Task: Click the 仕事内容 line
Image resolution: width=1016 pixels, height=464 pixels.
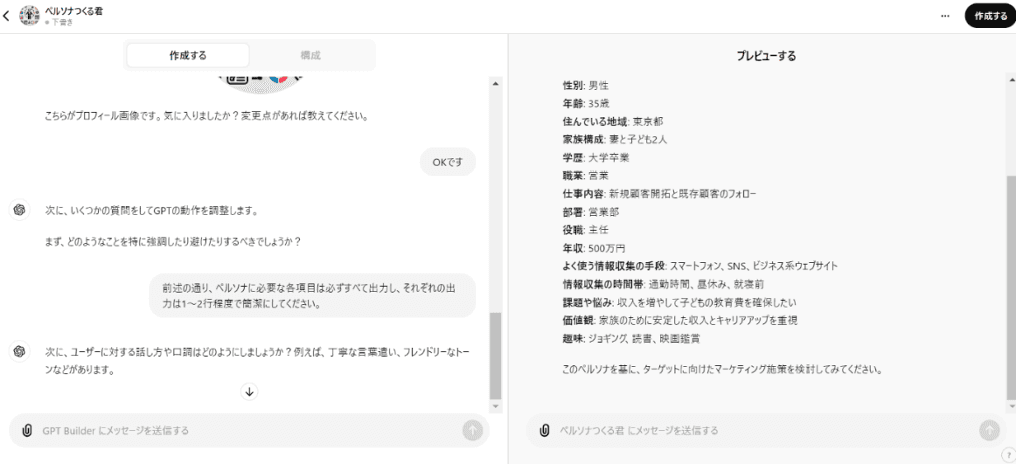Action: click(660, 194)
